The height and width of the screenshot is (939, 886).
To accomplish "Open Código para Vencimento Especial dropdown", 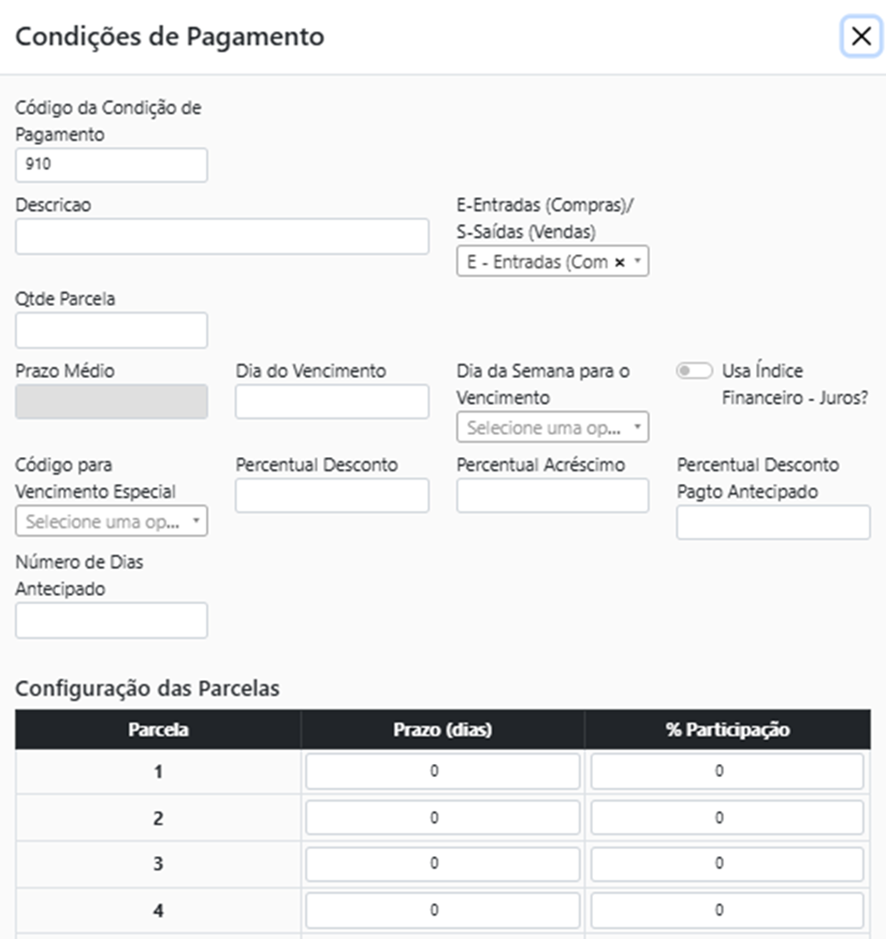I will pyautogui.click(x=111, y=521).
